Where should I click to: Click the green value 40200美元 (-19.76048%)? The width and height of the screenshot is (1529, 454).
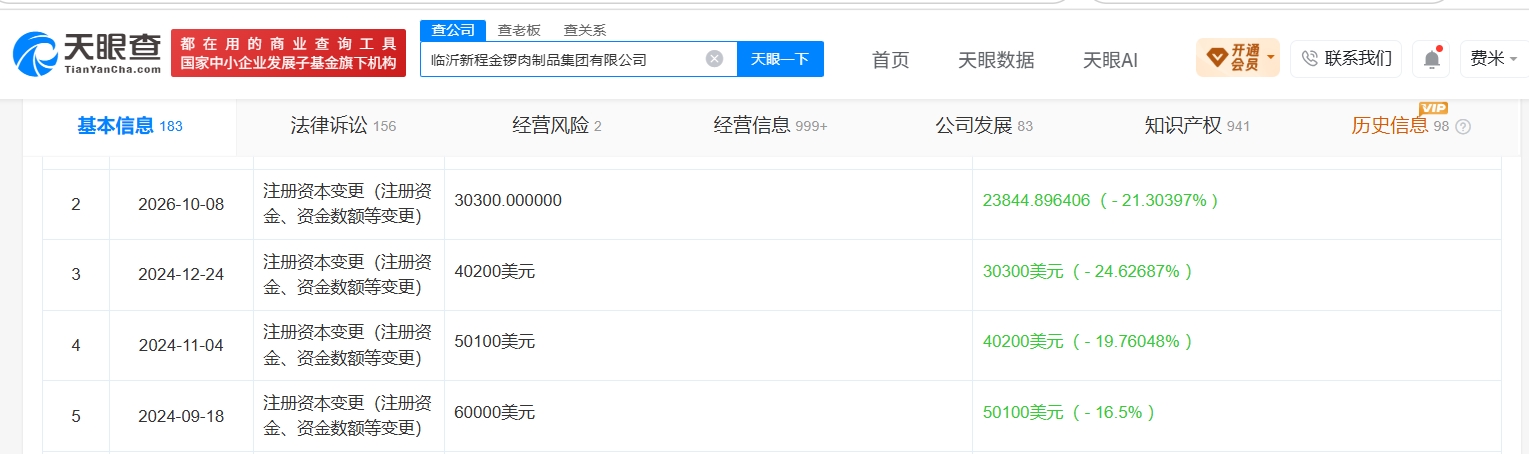(x=1088, y=341)
